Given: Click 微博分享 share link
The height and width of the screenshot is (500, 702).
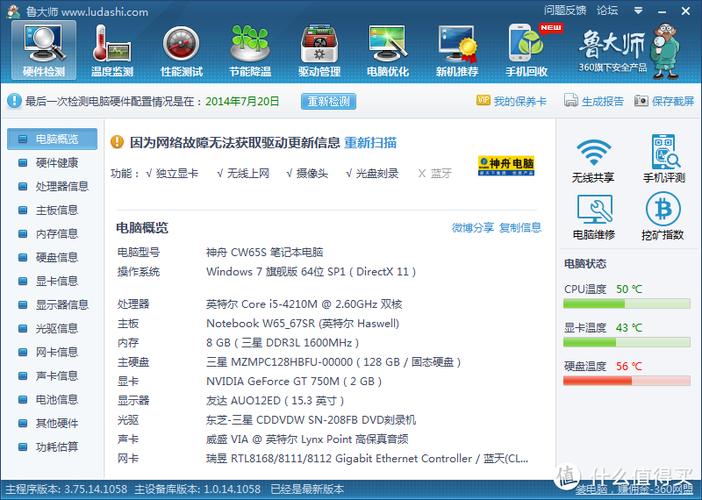Looking at the screenshot, I should pos(472,227).
